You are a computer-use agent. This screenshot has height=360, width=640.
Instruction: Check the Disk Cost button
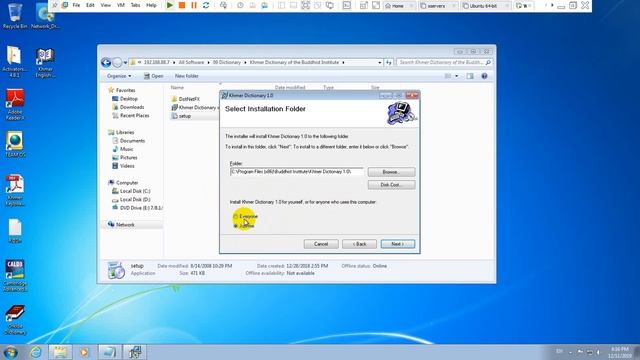(x=391, y=185)
